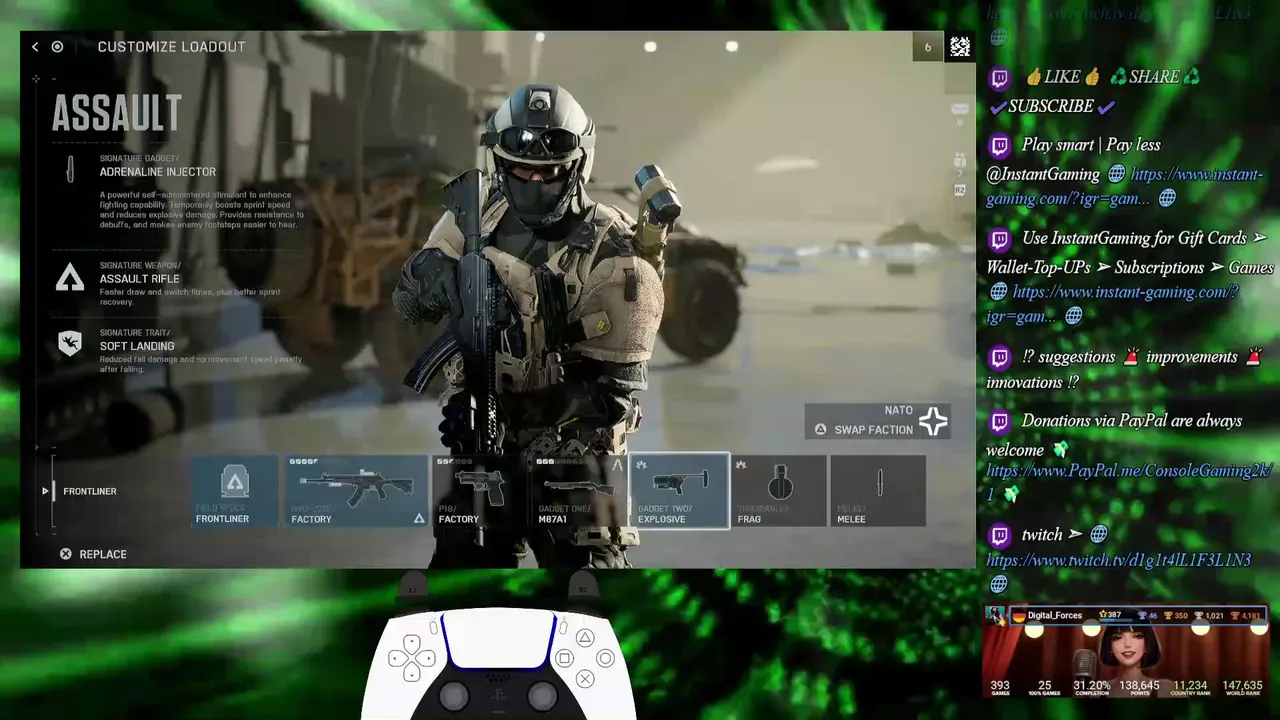Click the controller overlay left analog stick
The height and width of the screenshot is (720, 1280).
click(x=453, y=694)
